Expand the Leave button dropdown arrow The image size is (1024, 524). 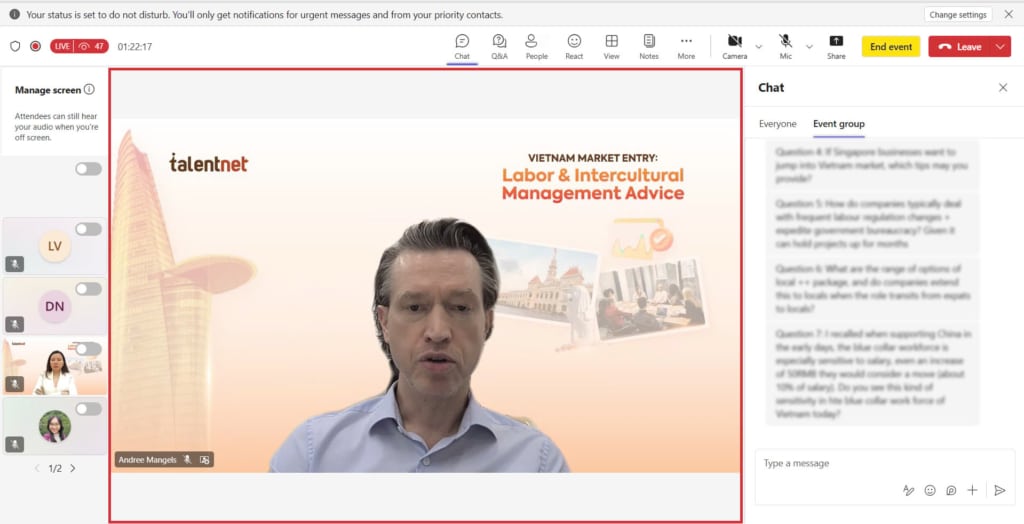coord(1001,47)
